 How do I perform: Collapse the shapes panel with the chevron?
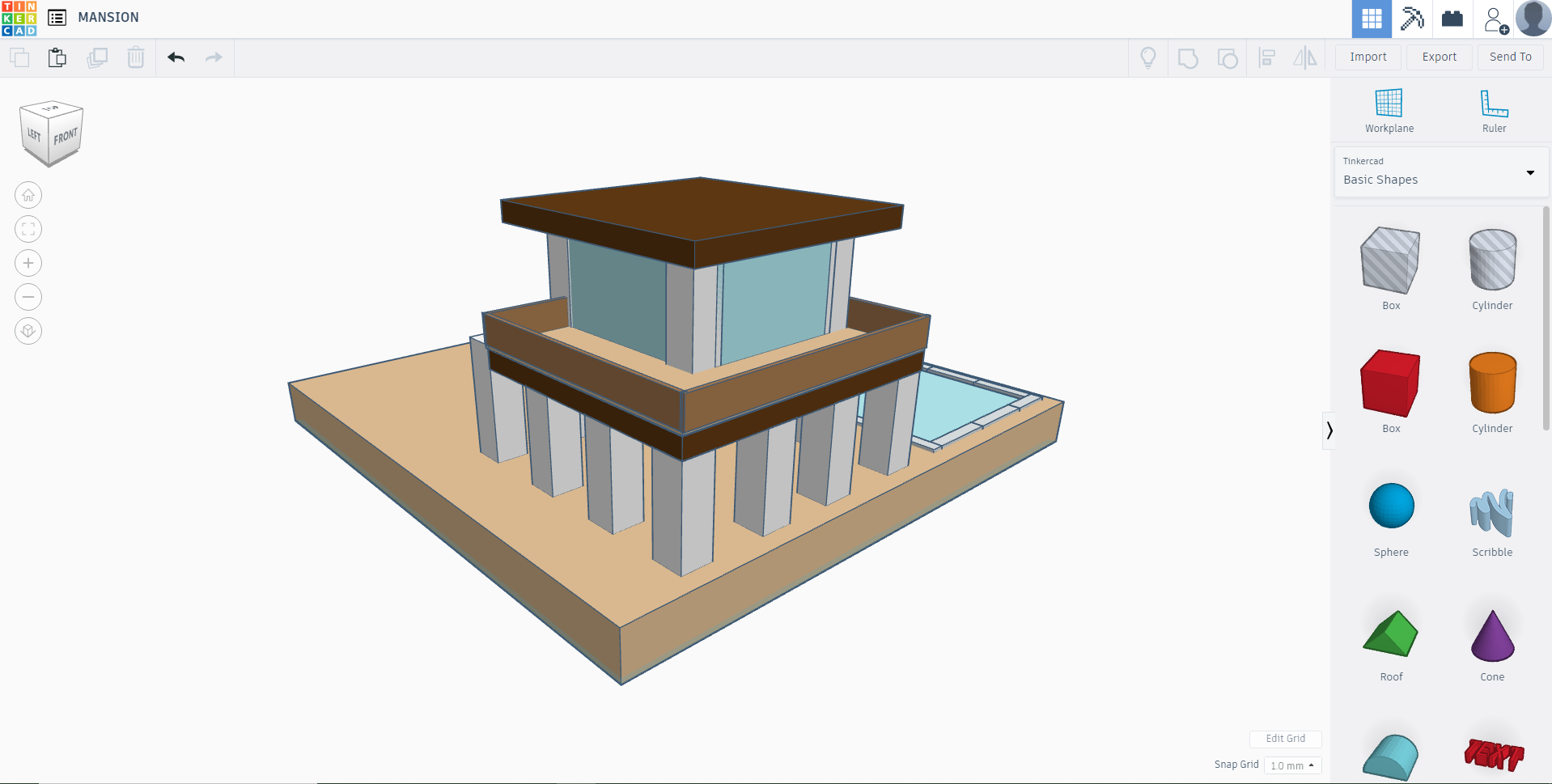click(x=1329, y=430)
